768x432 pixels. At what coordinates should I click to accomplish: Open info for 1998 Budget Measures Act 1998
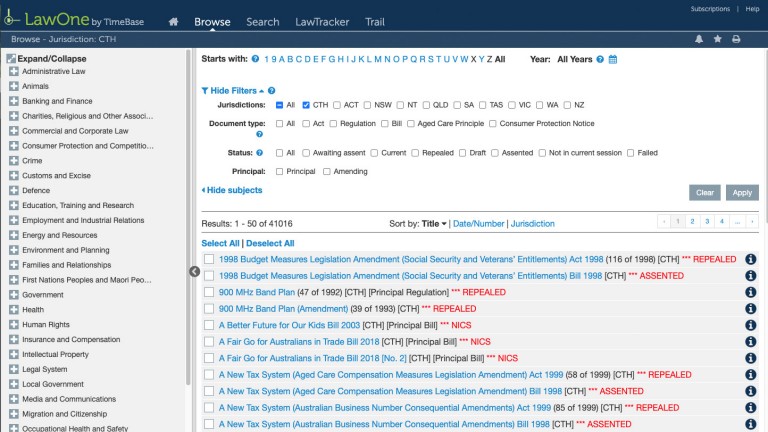point(750,259)
